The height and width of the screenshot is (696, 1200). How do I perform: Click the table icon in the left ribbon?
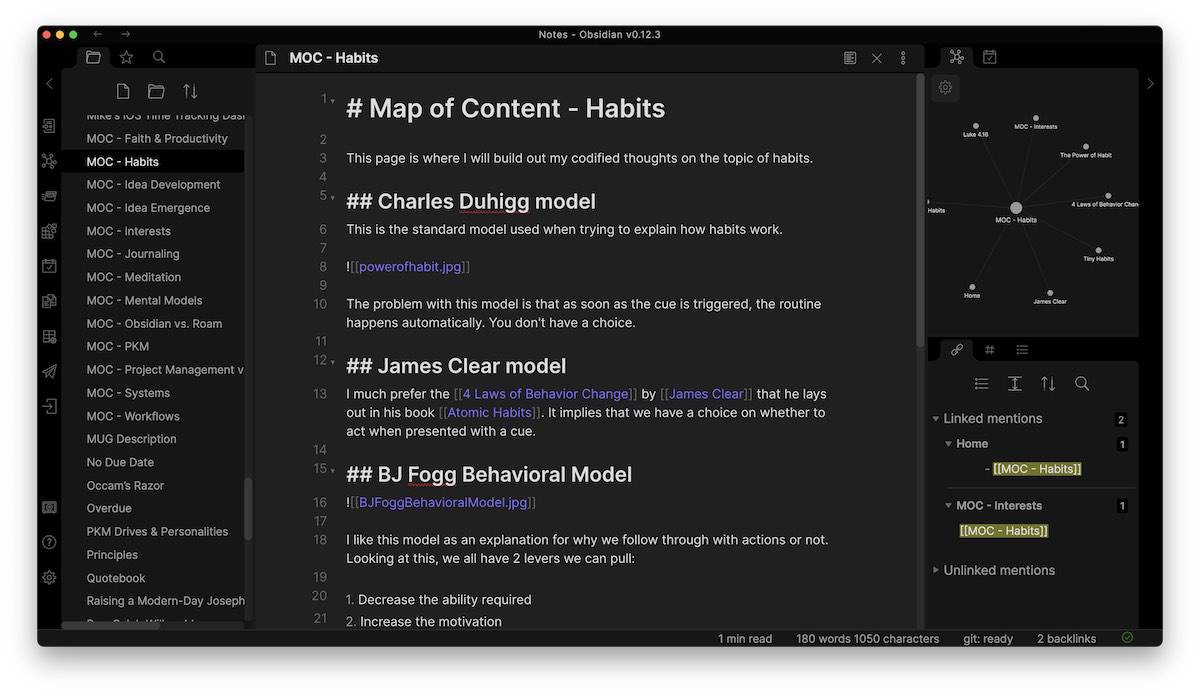coord(49,336)
